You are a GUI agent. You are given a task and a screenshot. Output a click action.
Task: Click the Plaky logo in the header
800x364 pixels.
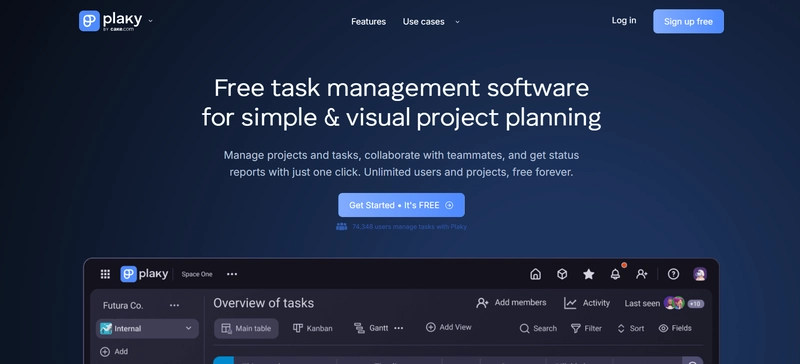111,21
